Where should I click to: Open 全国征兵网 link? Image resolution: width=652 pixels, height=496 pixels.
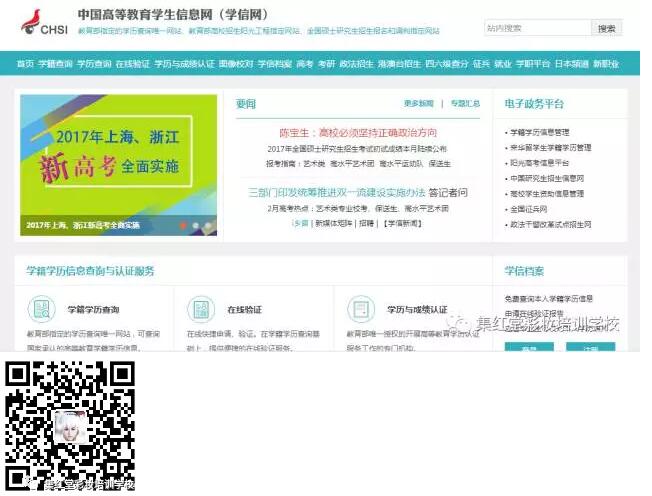point(531,210)
